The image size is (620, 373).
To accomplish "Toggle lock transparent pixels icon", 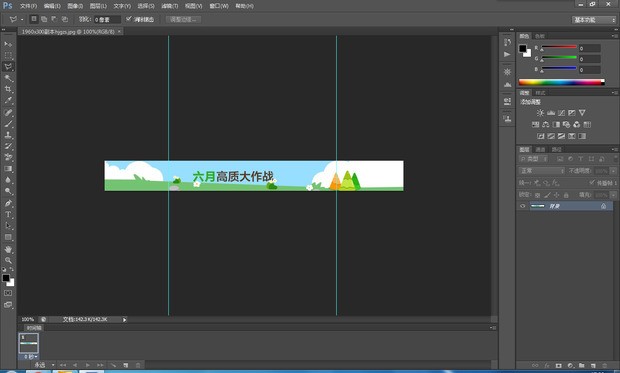I will (537, 195).
